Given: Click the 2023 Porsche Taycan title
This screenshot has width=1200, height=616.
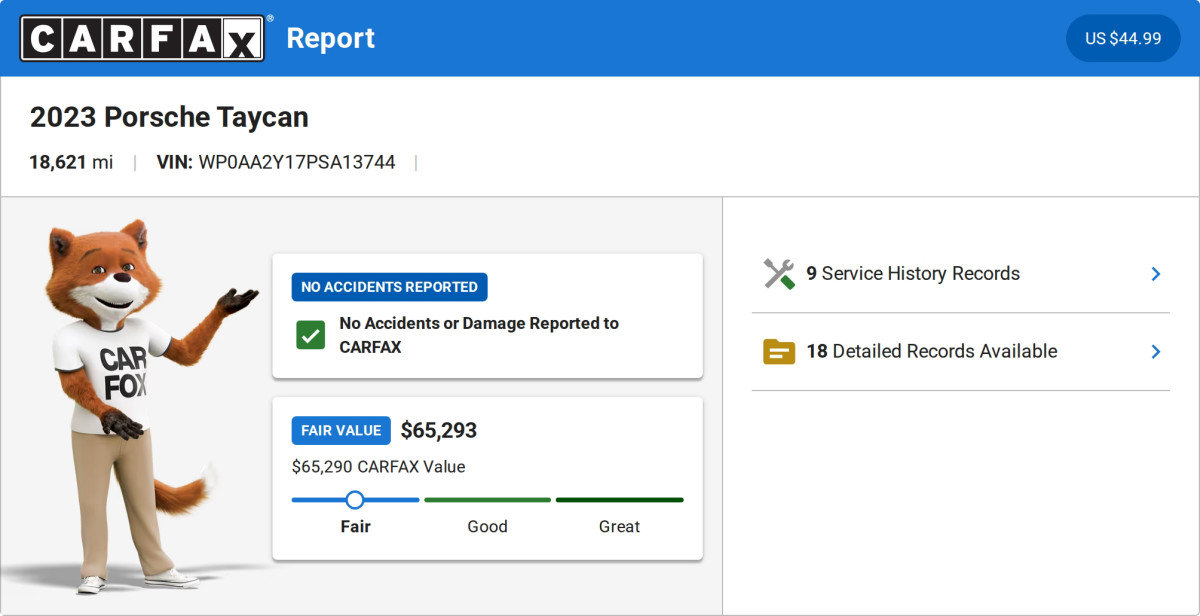Looking at the screenshot, I should click(x=169, y=117).
